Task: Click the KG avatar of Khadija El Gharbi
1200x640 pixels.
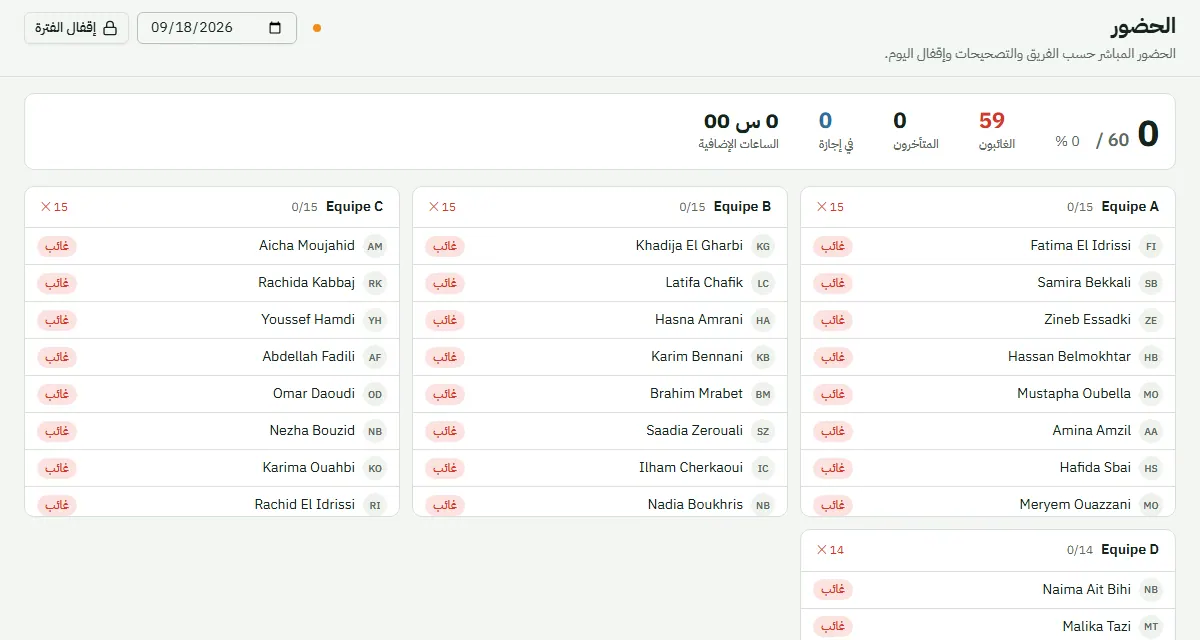Action: 763,246
